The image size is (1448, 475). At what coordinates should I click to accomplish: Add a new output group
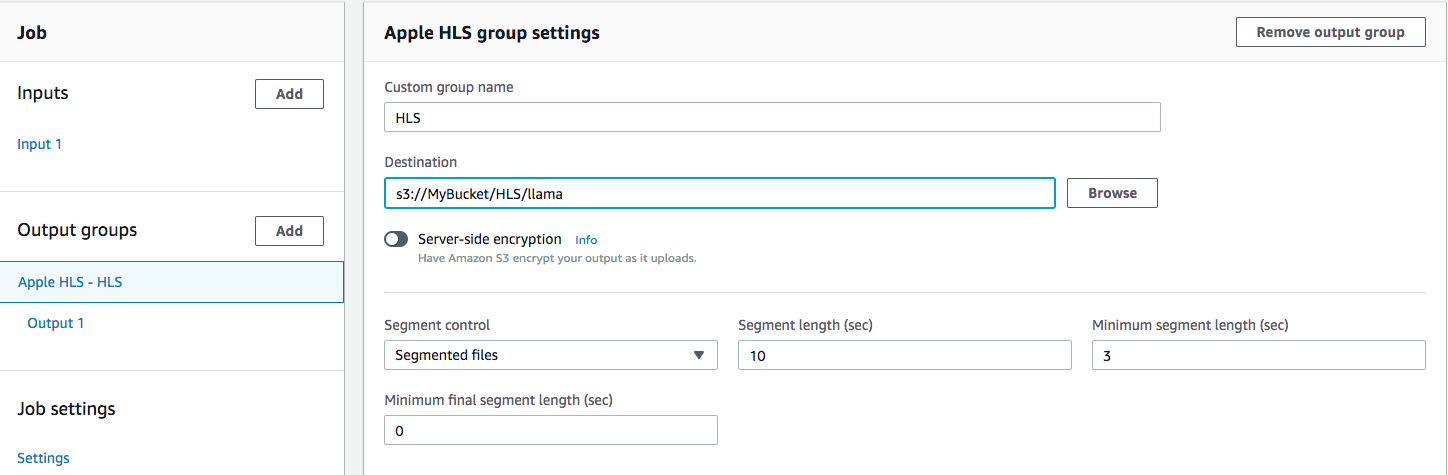[289, 231]
